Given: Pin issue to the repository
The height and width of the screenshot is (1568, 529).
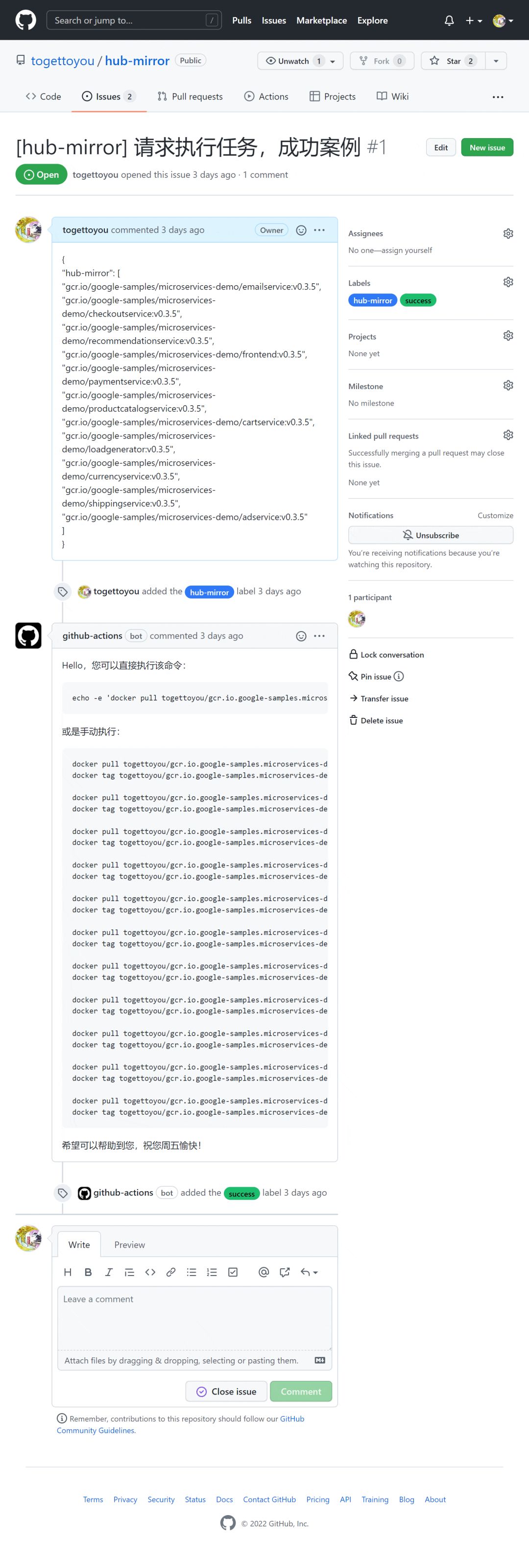Looking at the screenshot, I should 376,676.
